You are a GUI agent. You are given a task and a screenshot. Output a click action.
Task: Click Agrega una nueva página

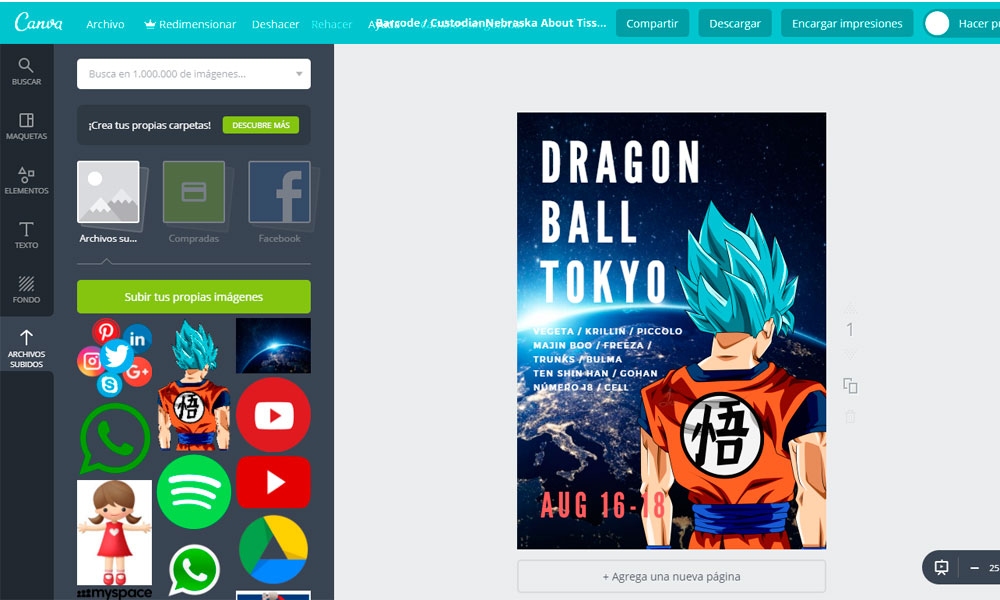coord(672,576)
